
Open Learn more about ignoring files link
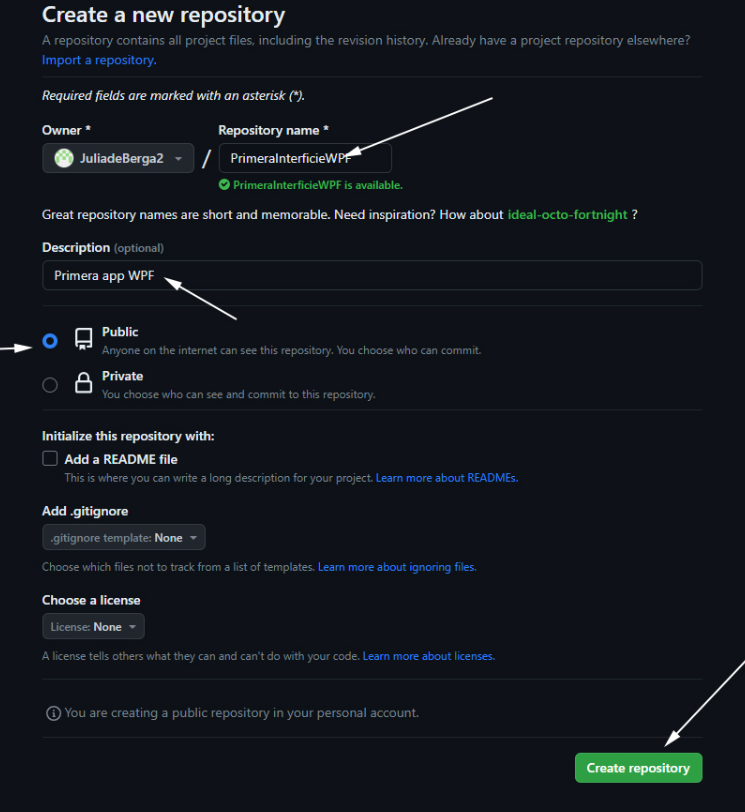pyautogui.click(x=396, y=567)
